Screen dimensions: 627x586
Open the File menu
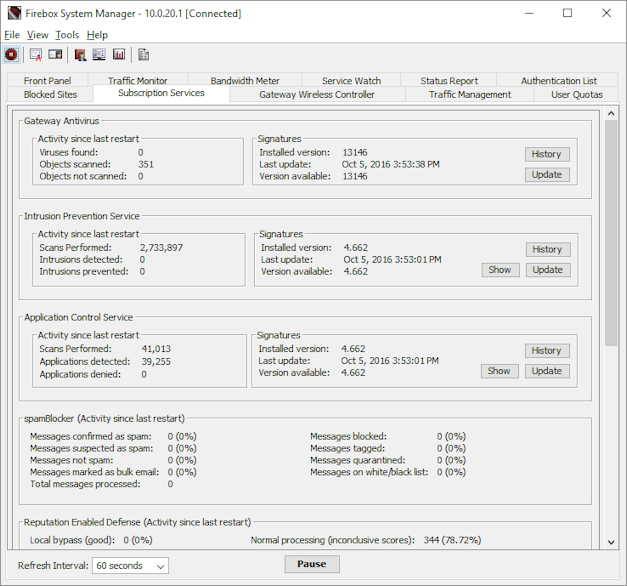pyautogui.click(x=12, y=35)
